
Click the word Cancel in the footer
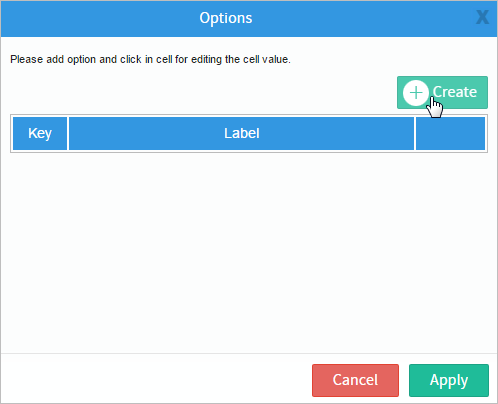[355, 380]
